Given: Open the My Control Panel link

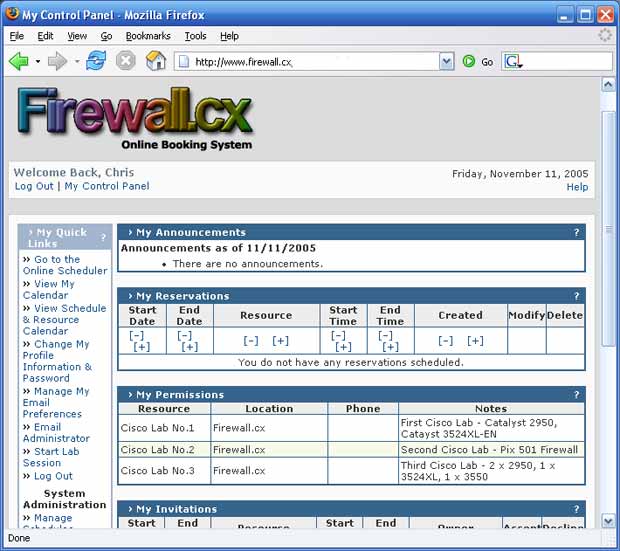Looking at the screenshot, I should tap(107, 186).
